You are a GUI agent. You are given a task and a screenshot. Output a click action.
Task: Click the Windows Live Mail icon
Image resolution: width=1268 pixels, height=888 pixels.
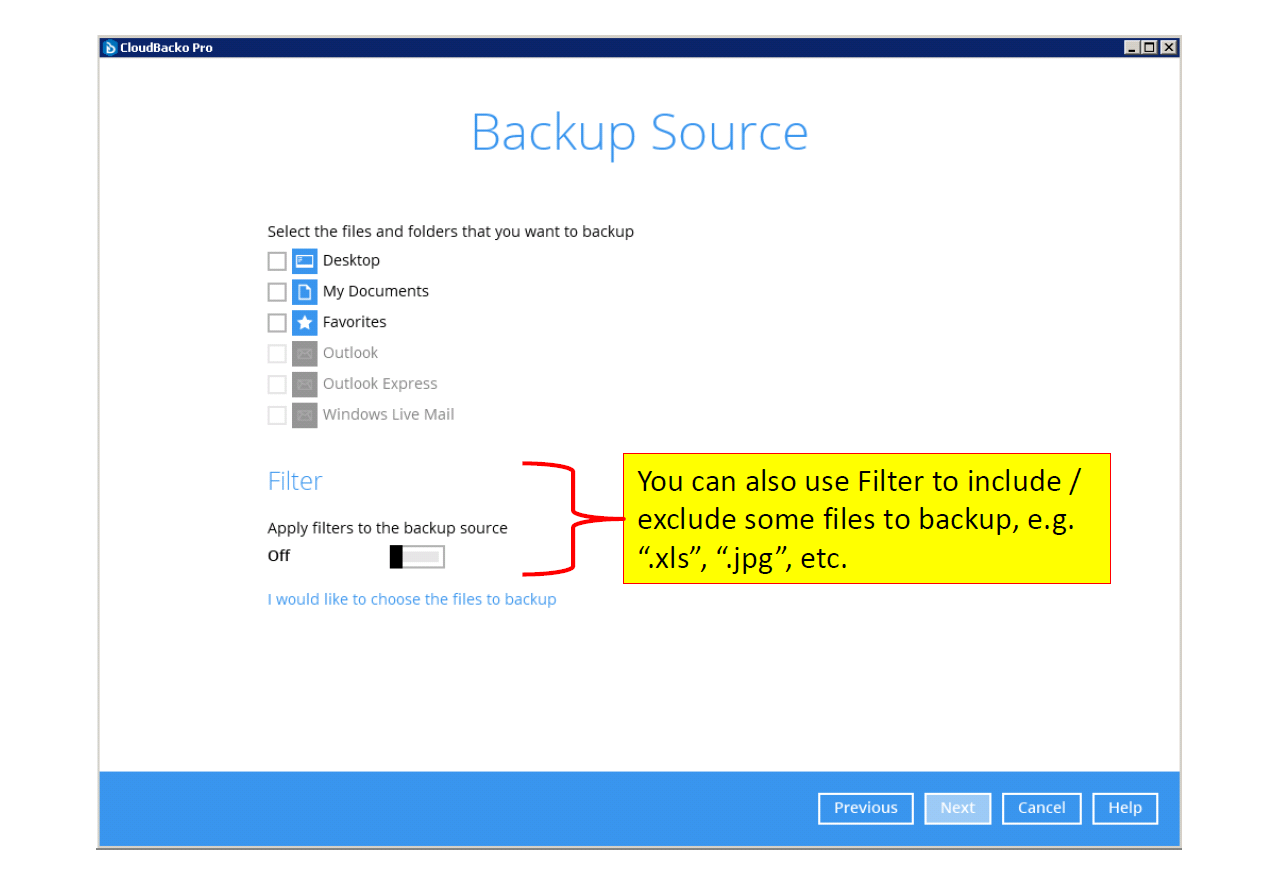click(x=303, y=415)
